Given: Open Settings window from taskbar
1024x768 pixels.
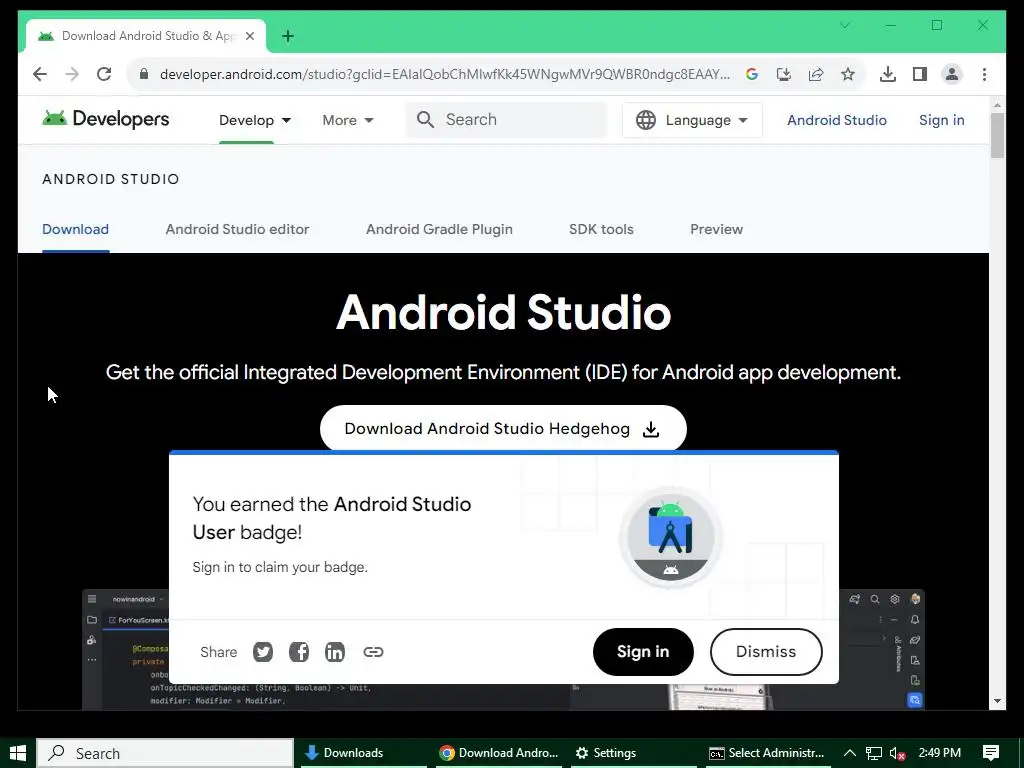Looking at the screenshot, I should pyautogui.click(x=631, y=753).
